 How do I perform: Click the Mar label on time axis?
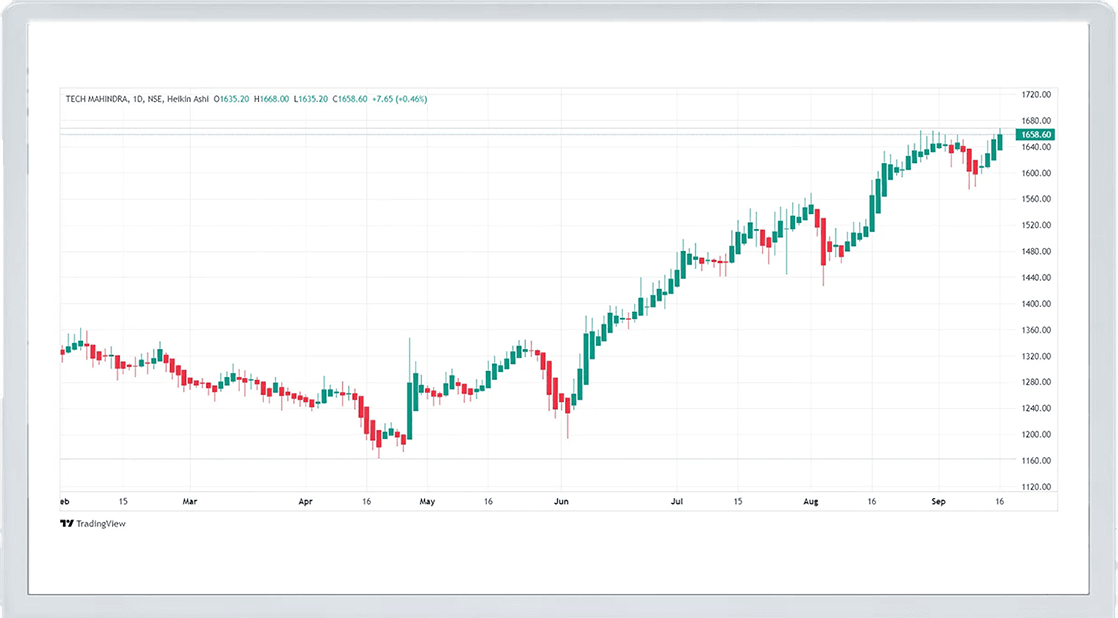[x=189, y=500]
